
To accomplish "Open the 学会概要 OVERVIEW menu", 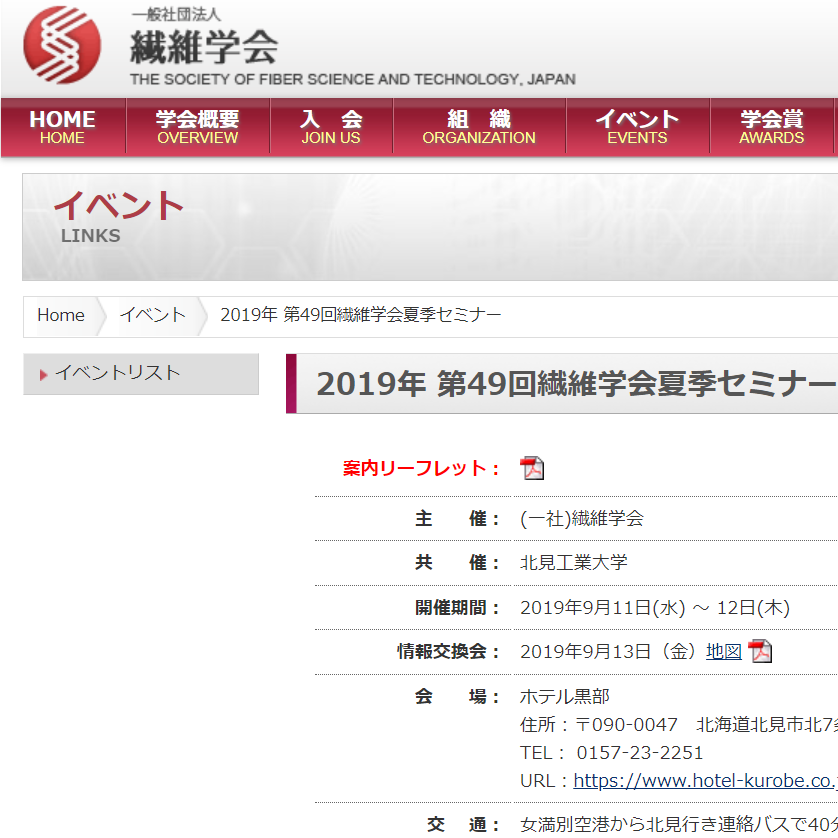I will (197, 126).
